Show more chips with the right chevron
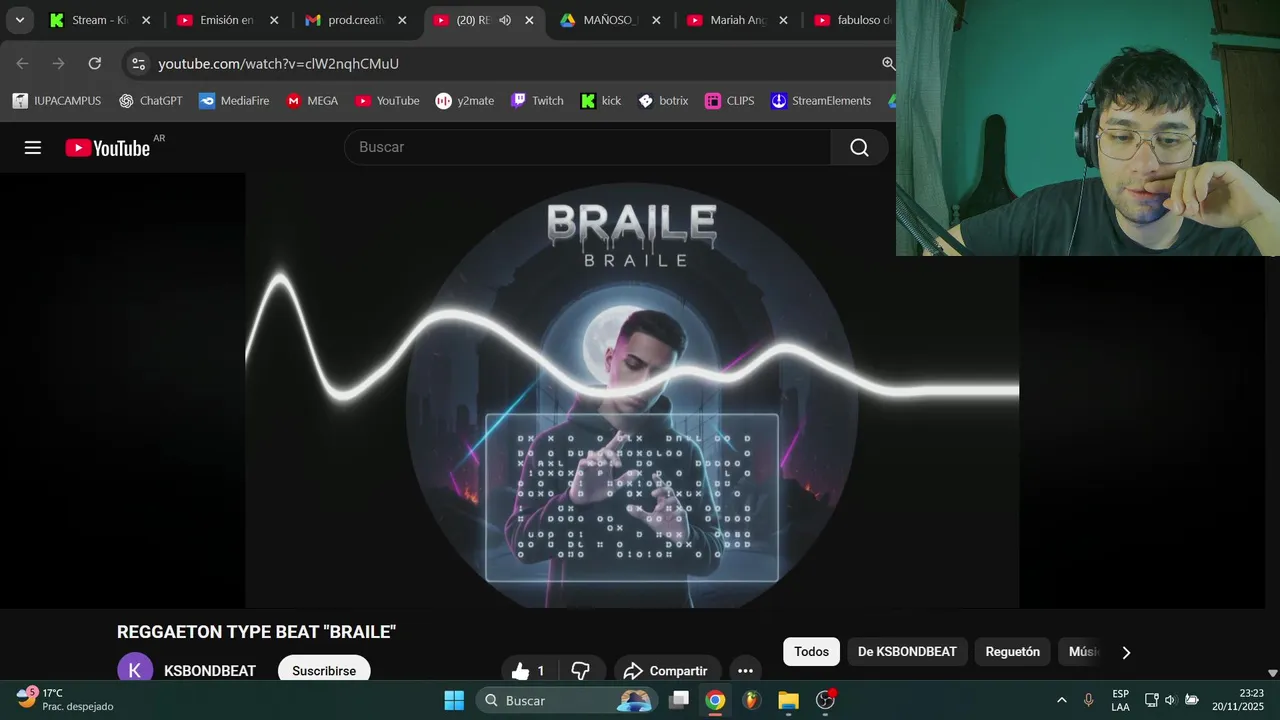Viewport: 1280px width, 720px height. [x=1126, y=652]
